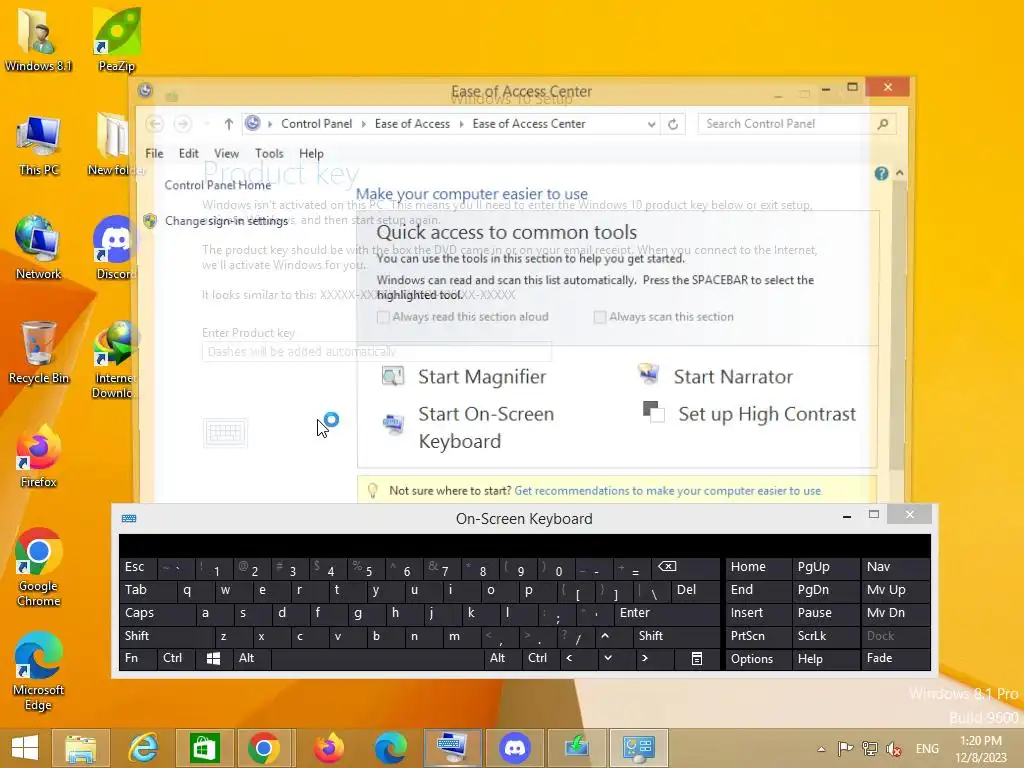Toggle ScrLk on the On-Screen Keyboard
This screenshot has width=1024, height=768.
click(824, 636)
